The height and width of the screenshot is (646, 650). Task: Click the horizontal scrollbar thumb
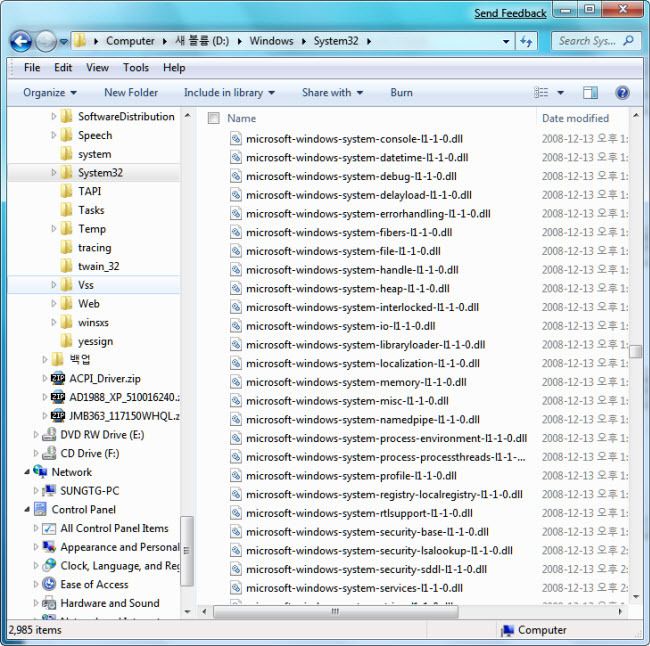(x=336, y=611)
